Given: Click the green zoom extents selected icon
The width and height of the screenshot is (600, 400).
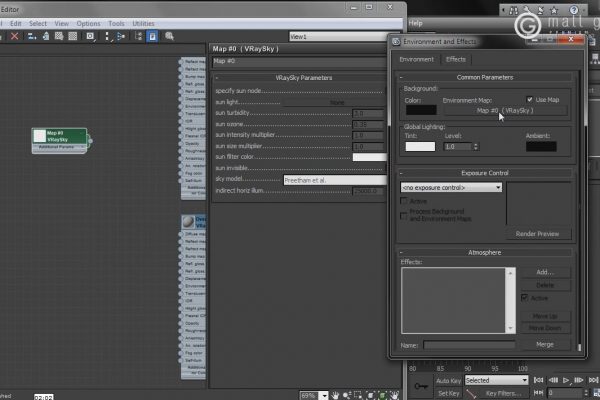Looking at the screenshot, I should (382, 395).
